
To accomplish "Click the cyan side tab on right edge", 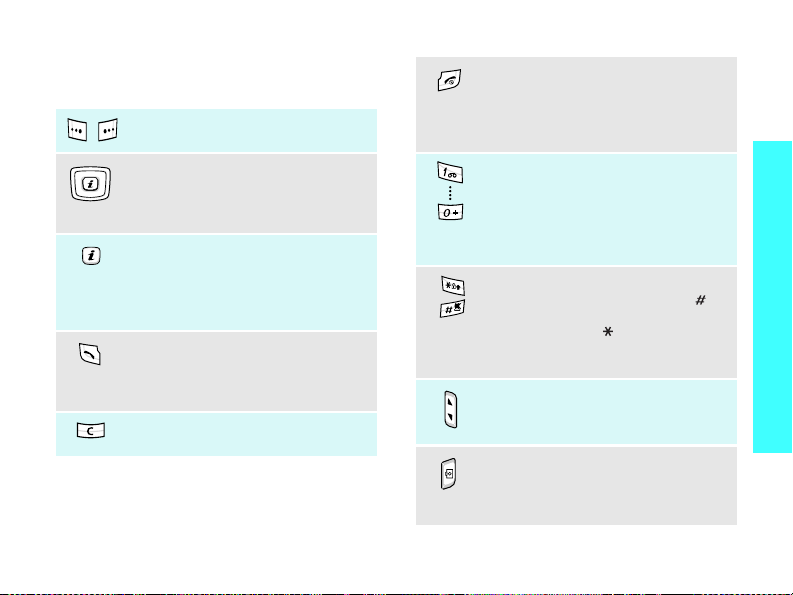I will tap(773, 297).
